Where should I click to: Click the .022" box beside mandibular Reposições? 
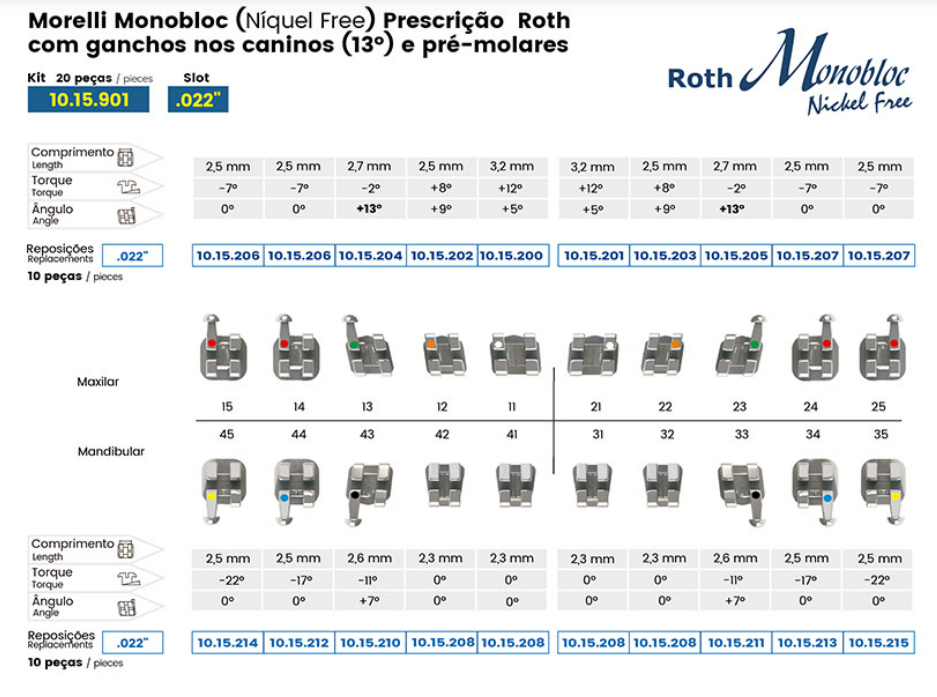coord(132,643)
